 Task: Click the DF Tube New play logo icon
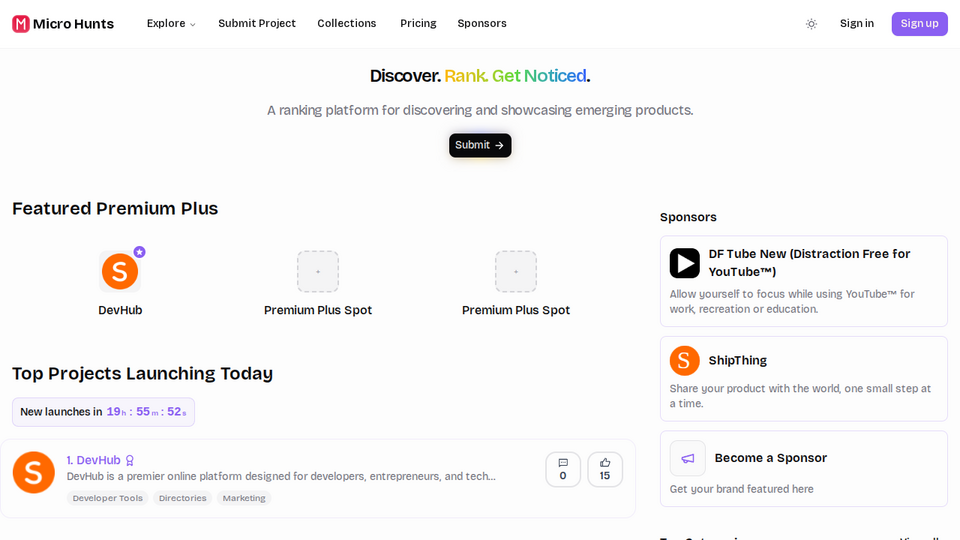pos(684,263)
